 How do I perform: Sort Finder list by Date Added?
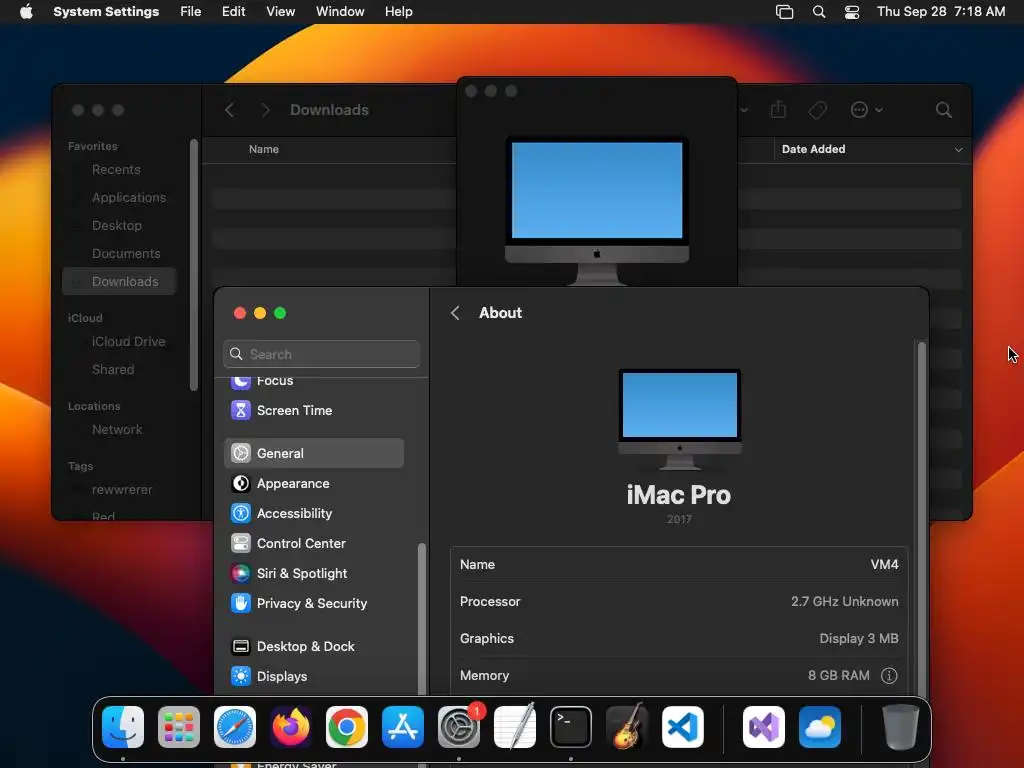814,150
